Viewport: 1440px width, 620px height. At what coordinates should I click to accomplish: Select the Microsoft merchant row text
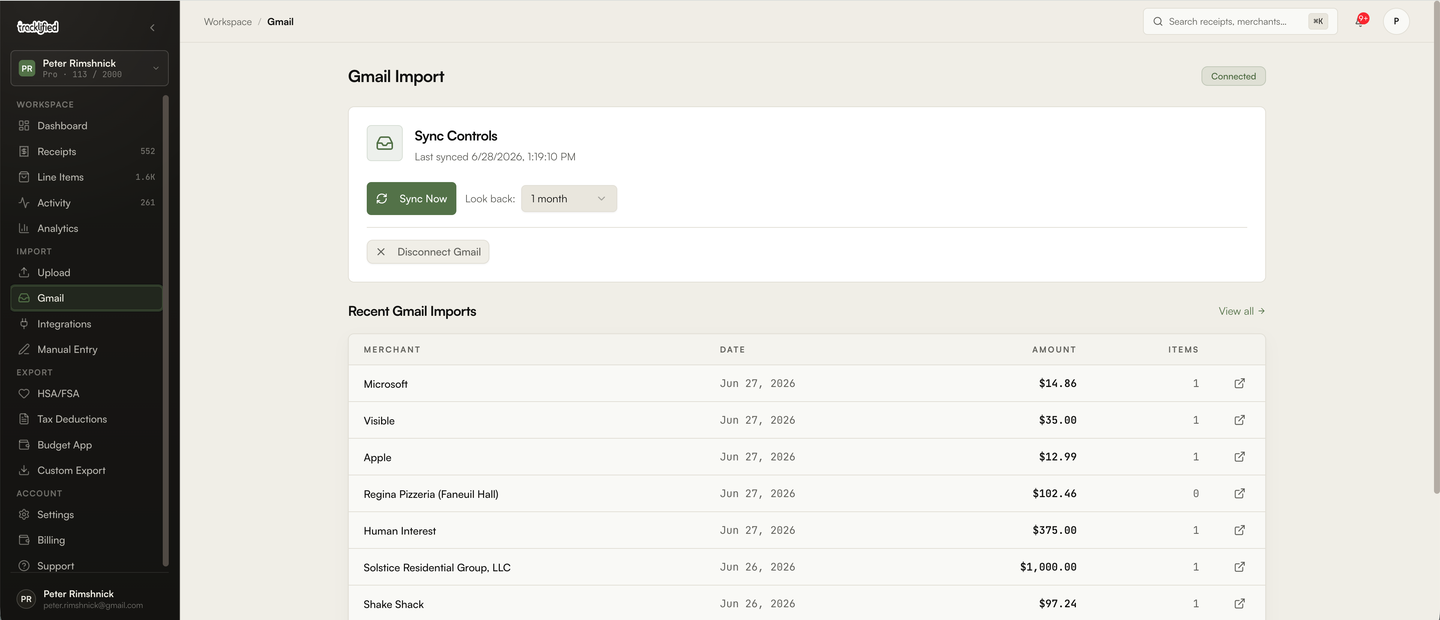point(386,384)
